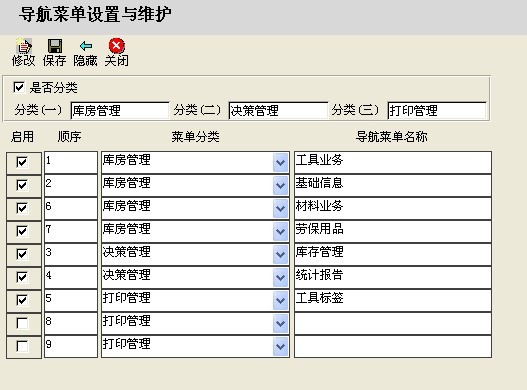
Task: Click the 关闭 red X icon
Action: (x=117, y=46)
